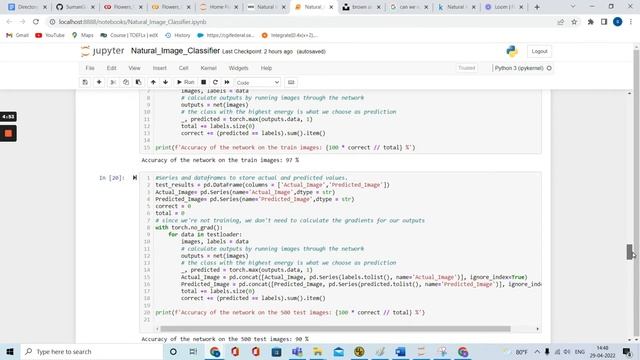
Task: Copy selected cells toolbar icon
Action: 126,82
